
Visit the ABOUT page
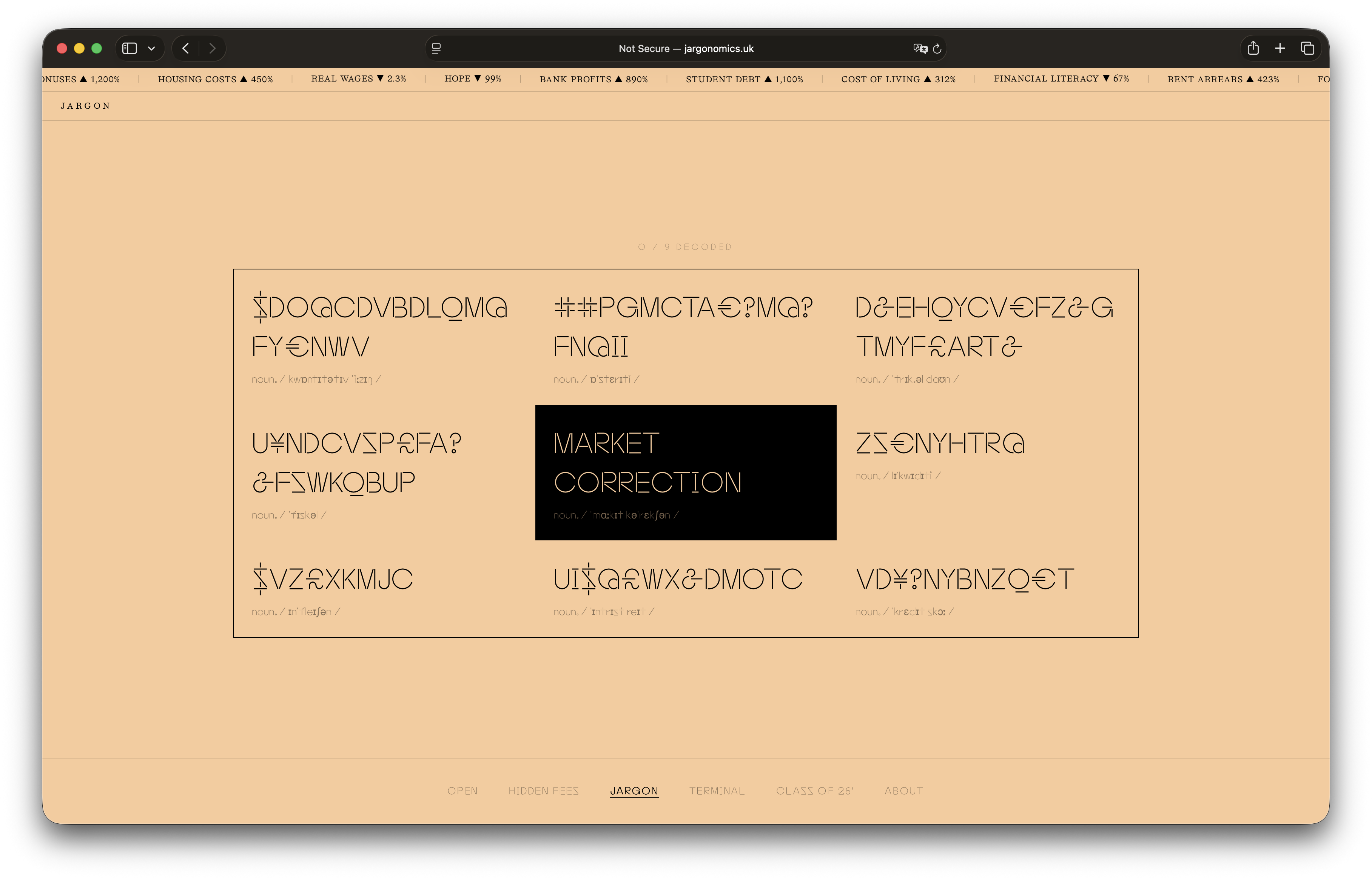903,791
